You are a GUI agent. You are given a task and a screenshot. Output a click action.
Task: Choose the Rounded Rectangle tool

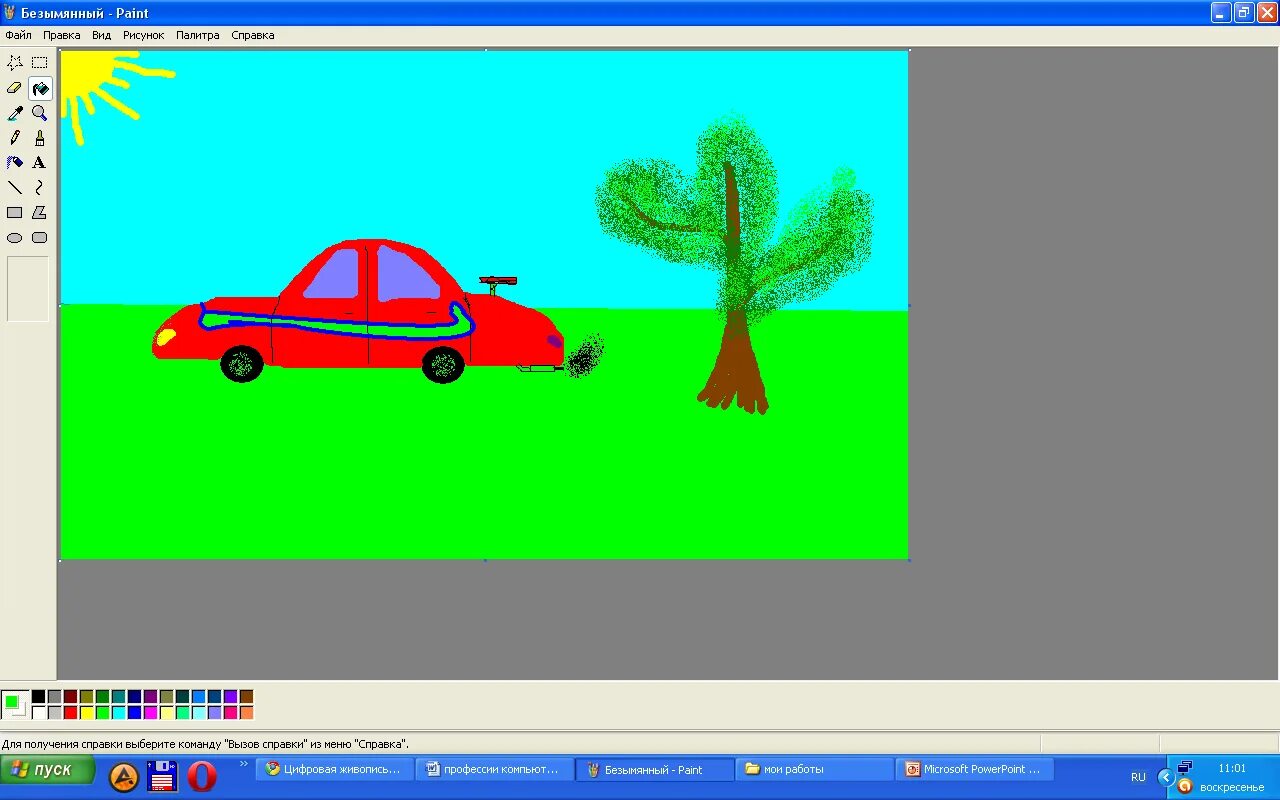[40, 238]
